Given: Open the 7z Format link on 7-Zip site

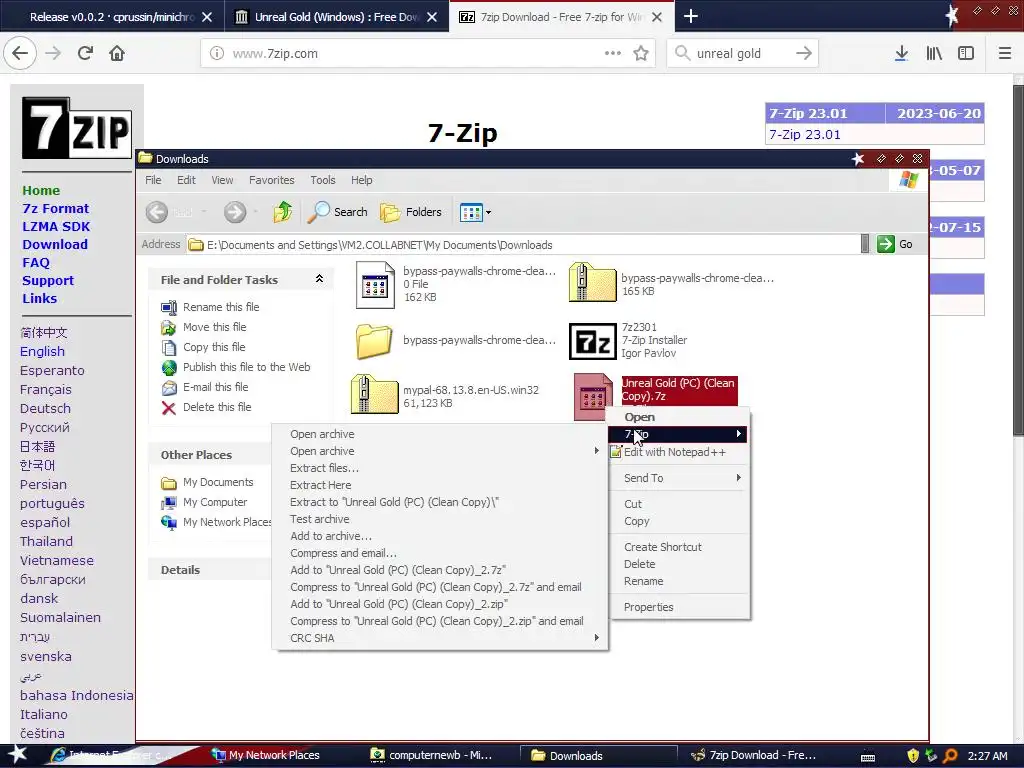Looking at the screenshot, I should (x=56, y=208).
